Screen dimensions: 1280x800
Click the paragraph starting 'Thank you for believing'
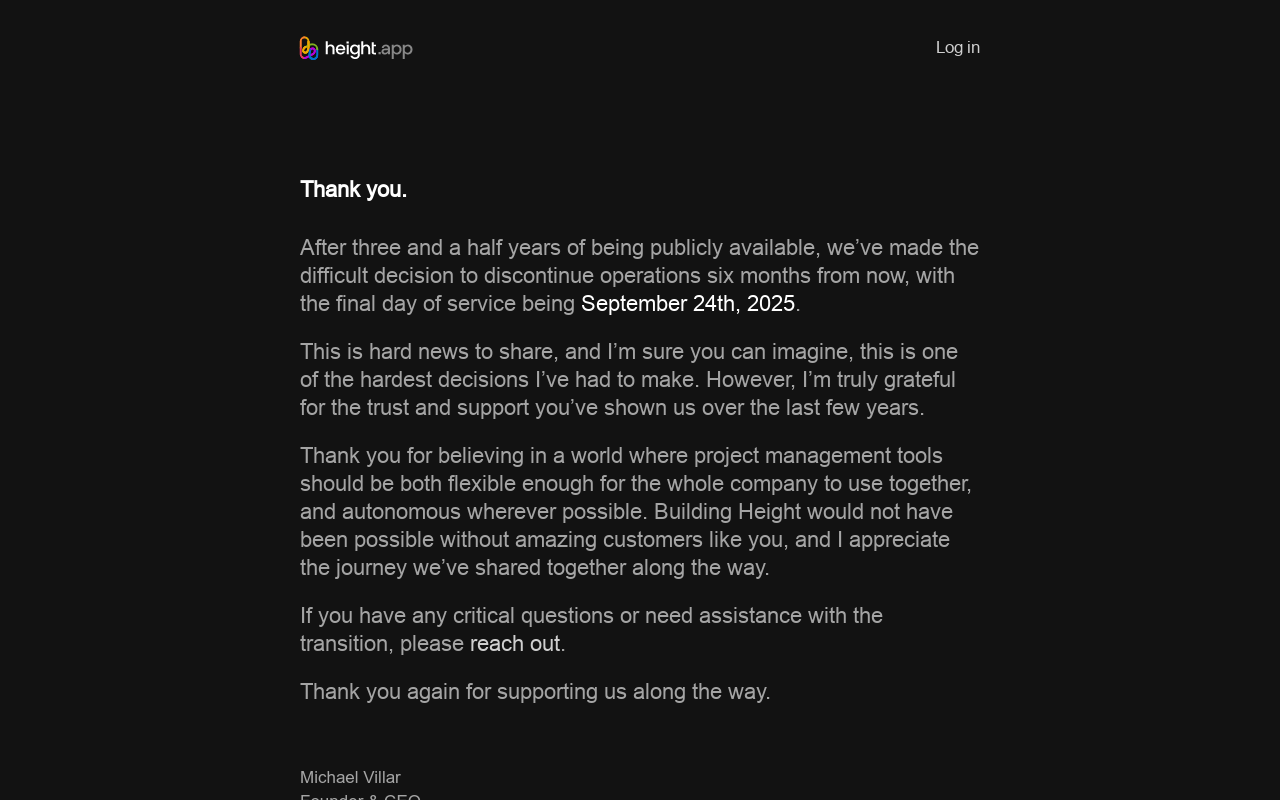click(636, 512)
